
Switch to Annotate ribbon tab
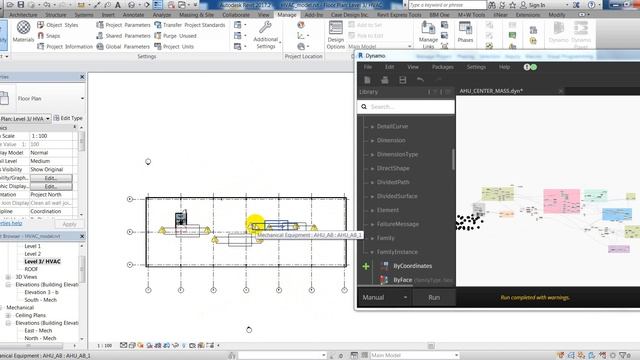click(x=133, y=15)
